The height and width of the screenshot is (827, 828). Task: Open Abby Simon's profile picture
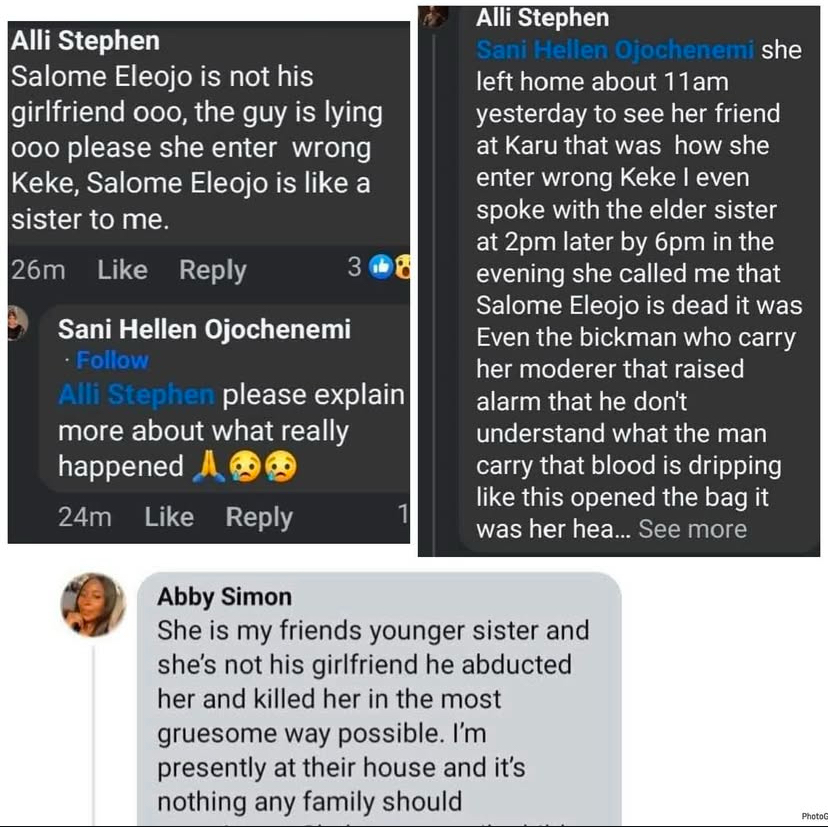tap(93, 605)
